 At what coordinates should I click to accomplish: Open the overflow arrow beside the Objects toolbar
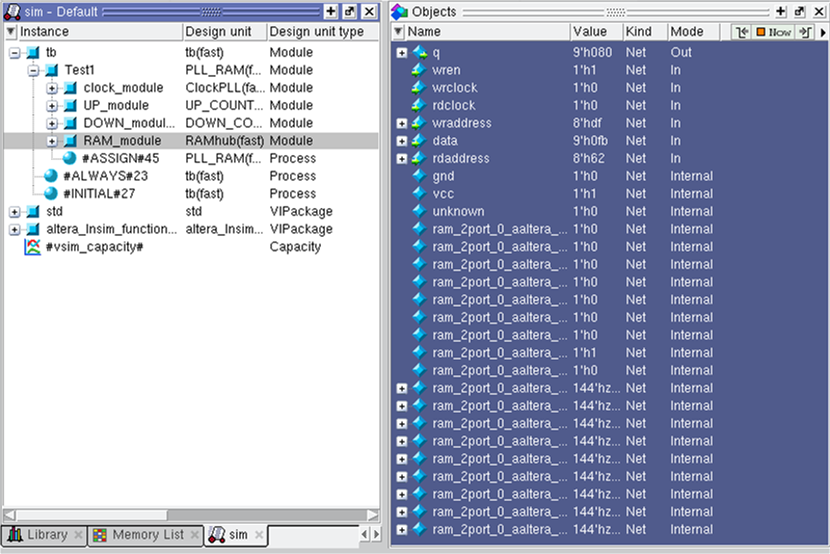(x=823, y=32)
